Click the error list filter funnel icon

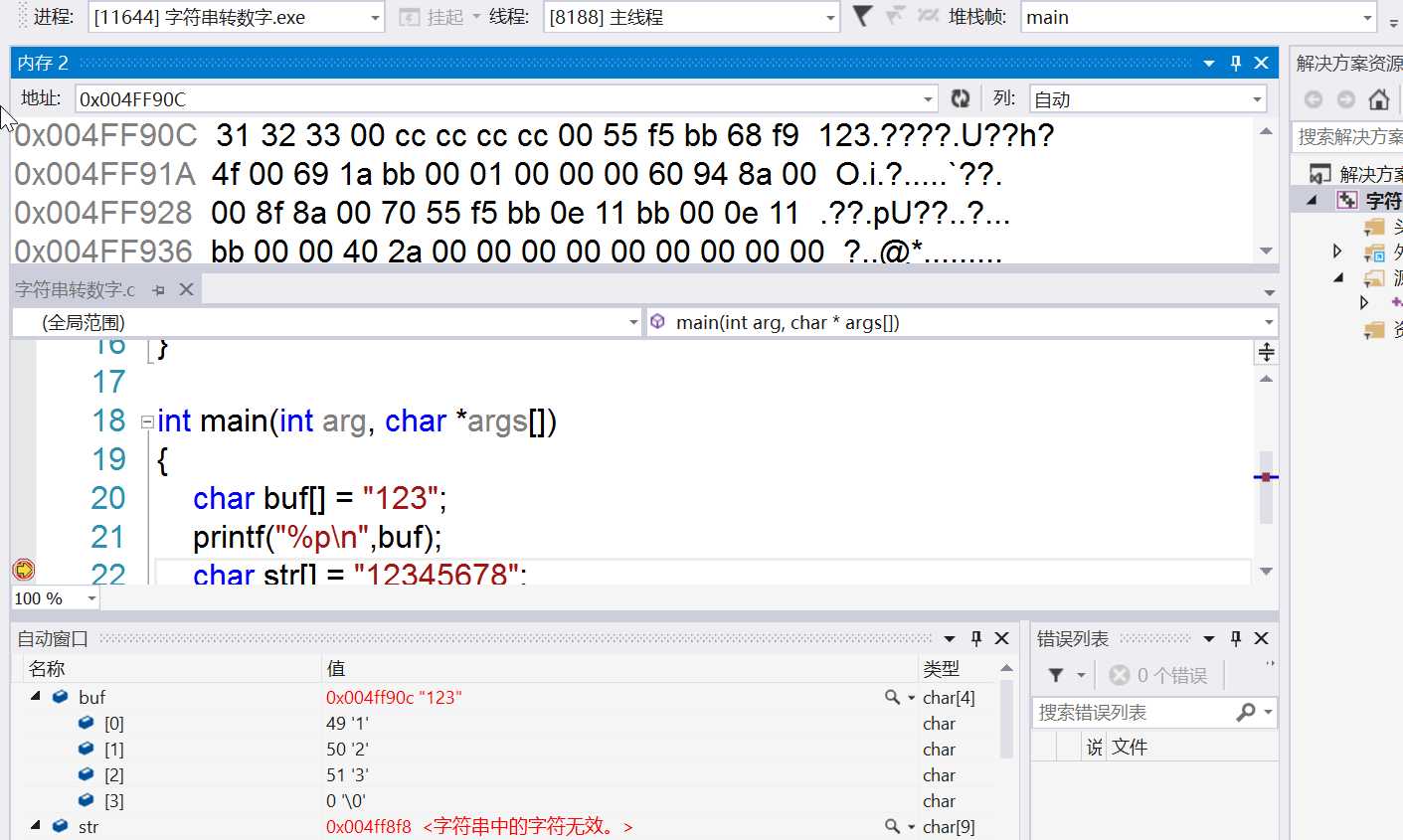point(1056,675)
